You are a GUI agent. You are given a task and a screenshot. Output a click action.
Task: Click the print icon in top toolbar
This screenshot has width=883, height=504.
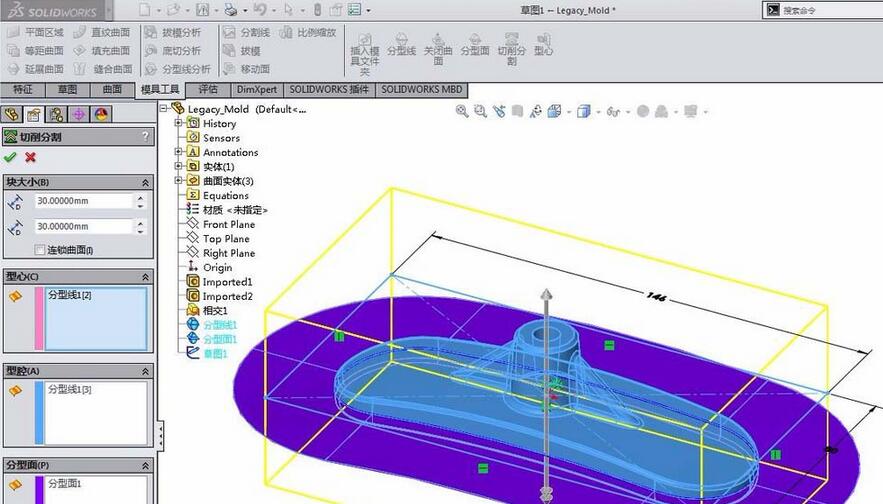230,10
